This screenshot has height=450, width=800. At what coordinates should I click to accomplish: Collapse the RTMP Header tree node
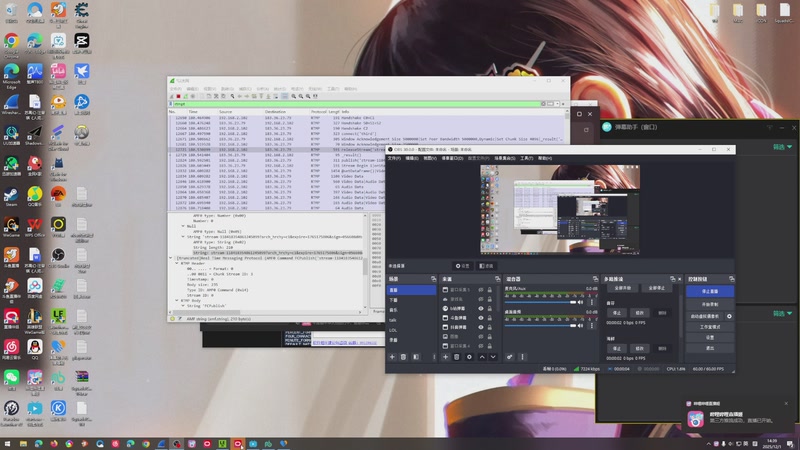(x=177, y=263)
